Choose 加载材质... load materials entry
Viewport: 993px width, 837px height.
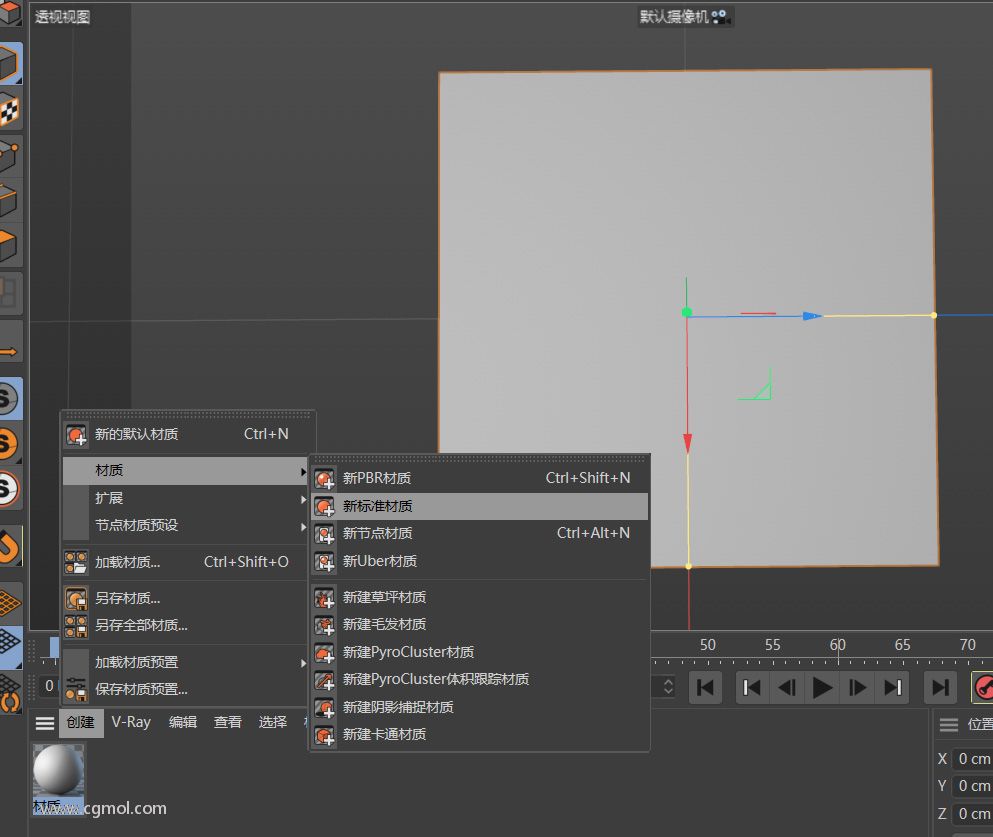(186, 562)
